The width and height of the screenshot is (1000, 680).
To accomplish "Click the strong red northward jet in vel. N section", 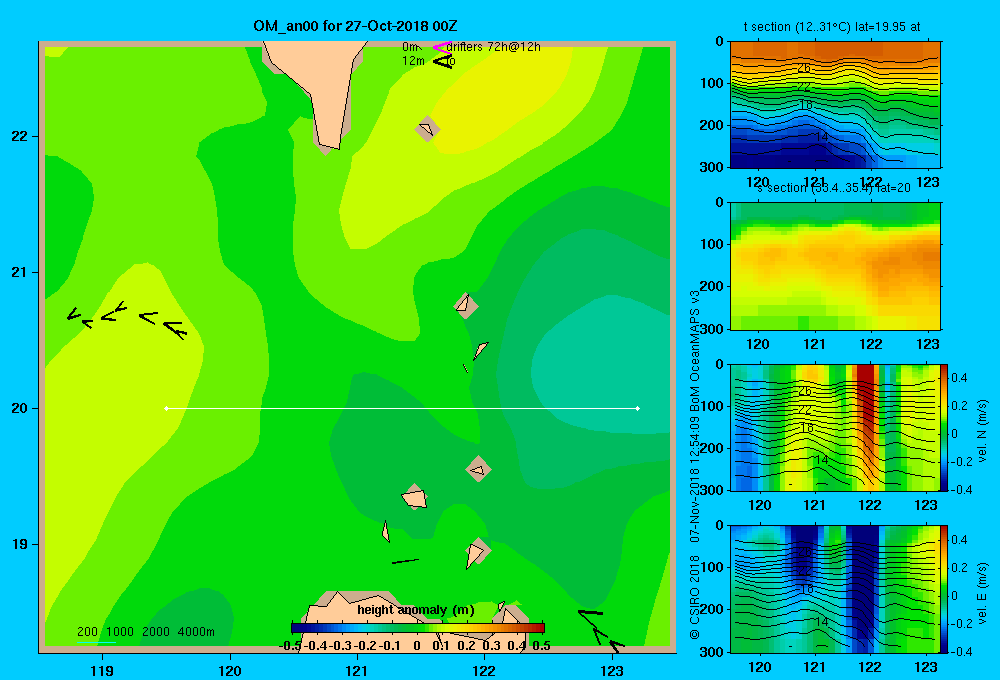I will pos(867,408).
